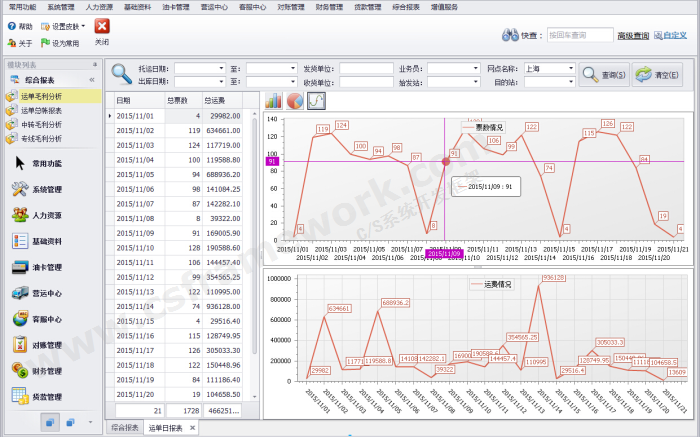Screen dimensions: 700x437
Task: Click the 按回车查询 quick search field
Action: [x=580, y=35]
